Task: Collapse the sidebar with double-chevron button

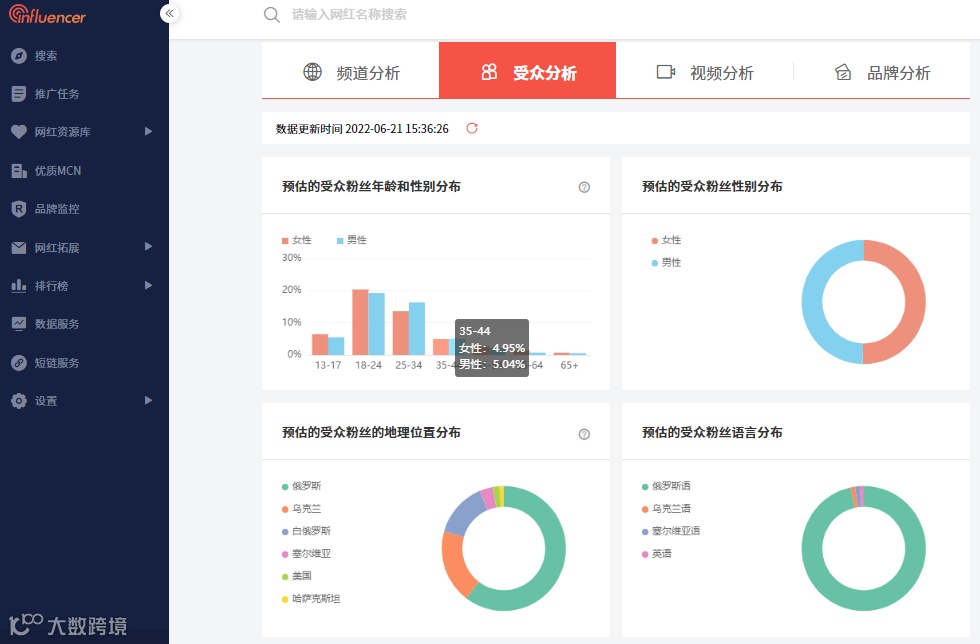Action: point(169,13)
